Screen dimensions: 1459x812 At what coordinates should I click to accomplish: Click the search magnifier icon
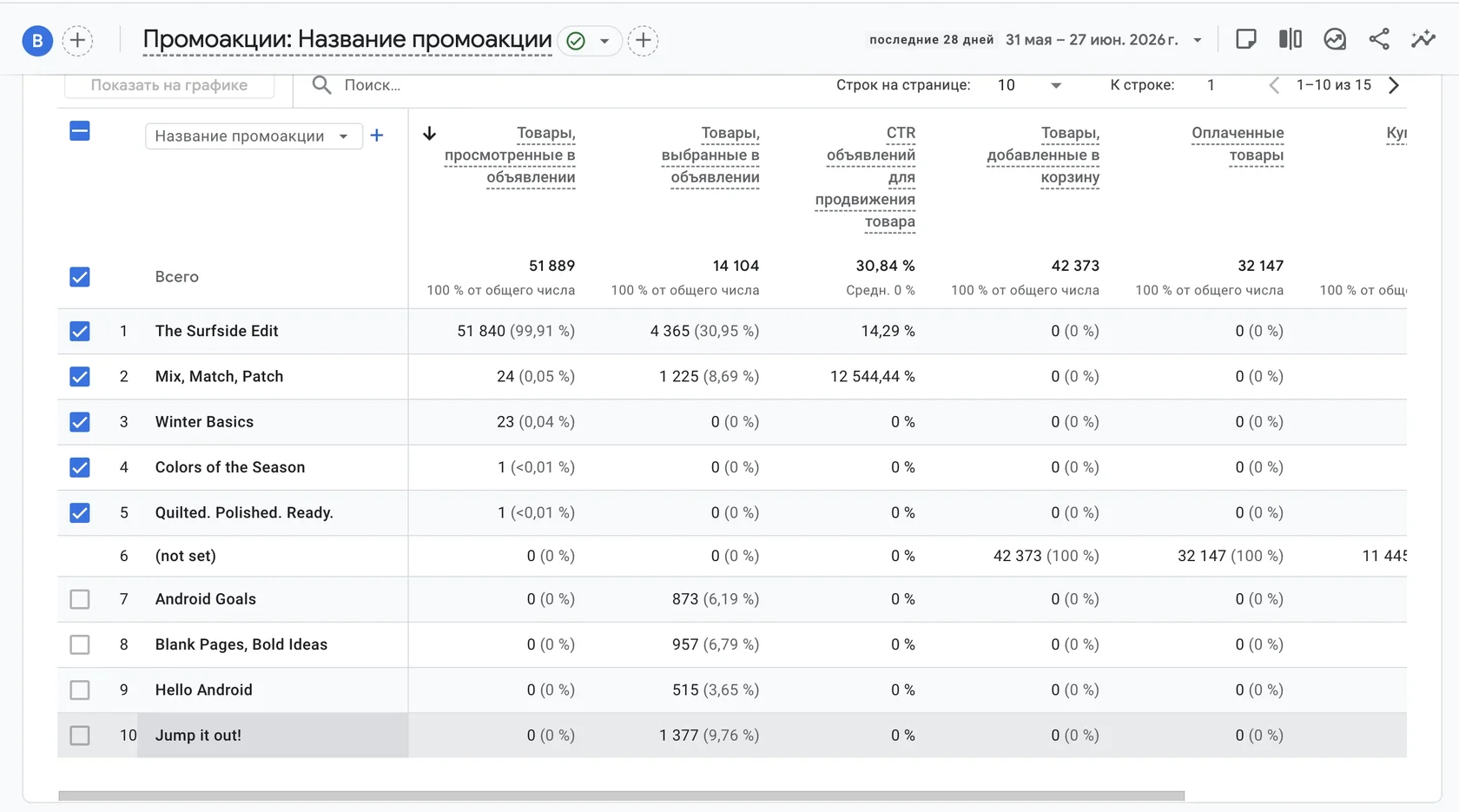[321, 85]
